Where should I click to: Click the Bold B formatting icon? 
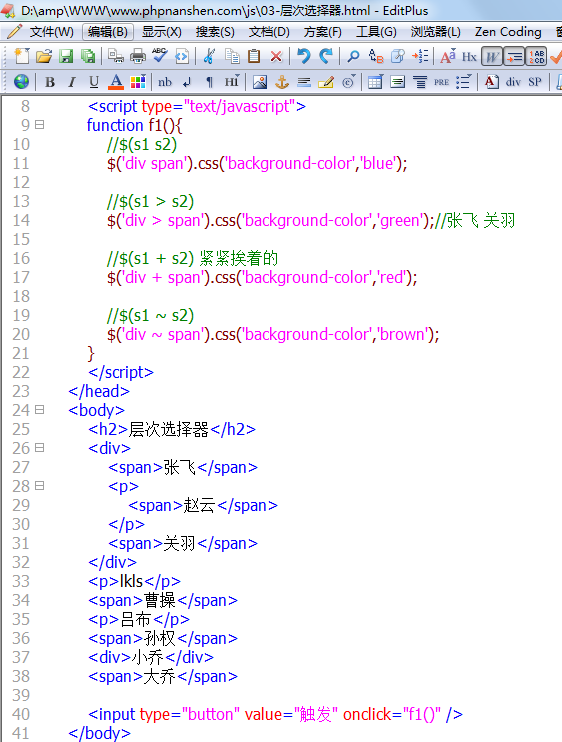click(50, 82)
